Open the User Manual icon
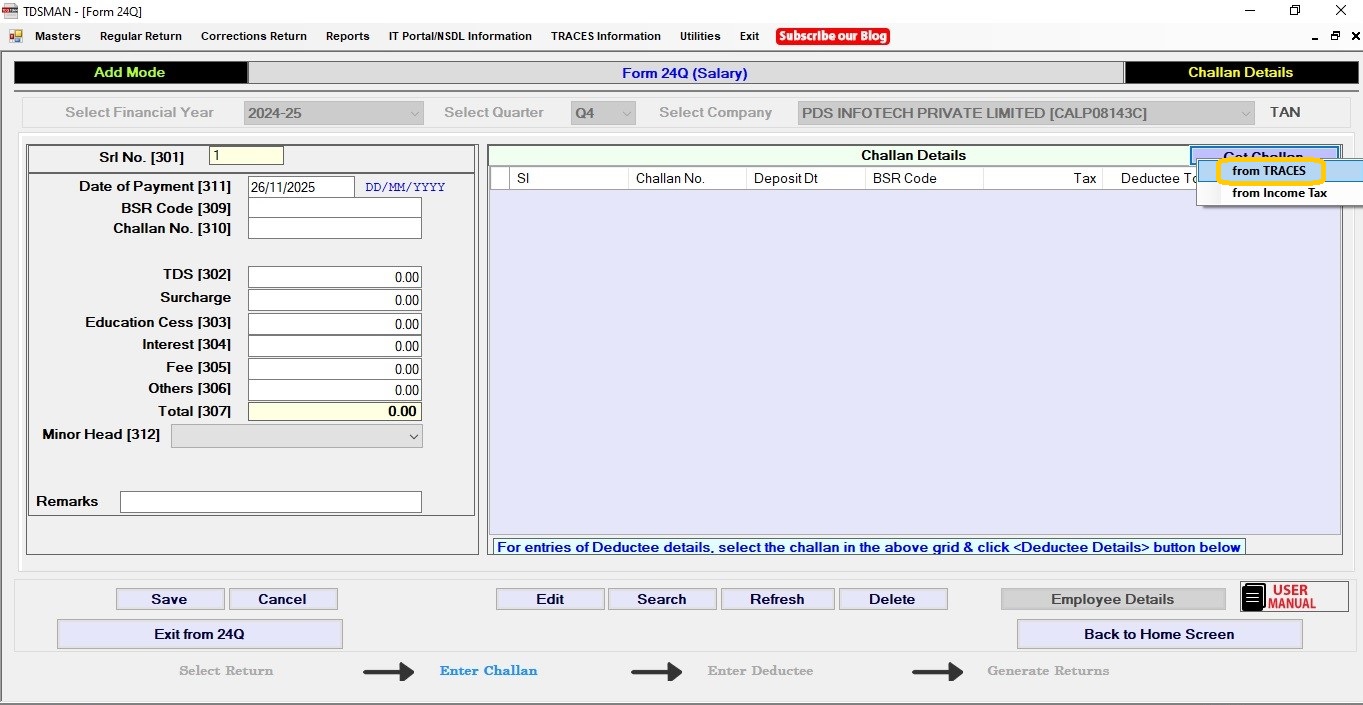Viewport: 1363px width, 705px height. [1293, 597]
